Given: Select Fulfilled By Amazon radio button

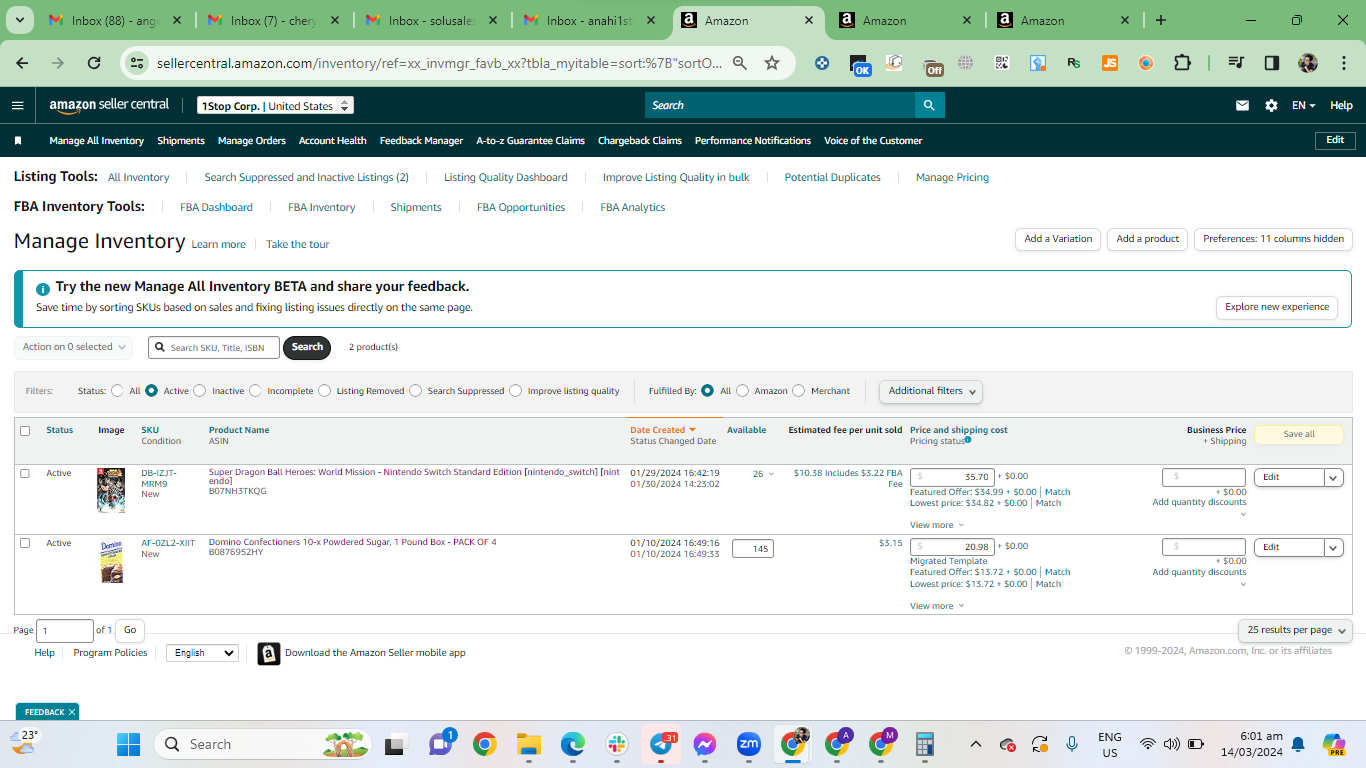Looking at the screenshot, I should [742, 391].
